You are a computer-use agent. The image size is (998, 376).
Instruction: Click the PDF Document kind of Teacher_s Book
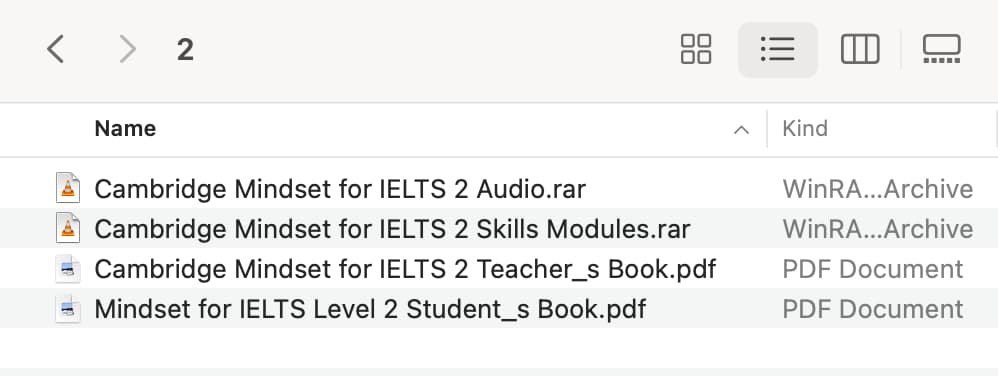point(873,269)
